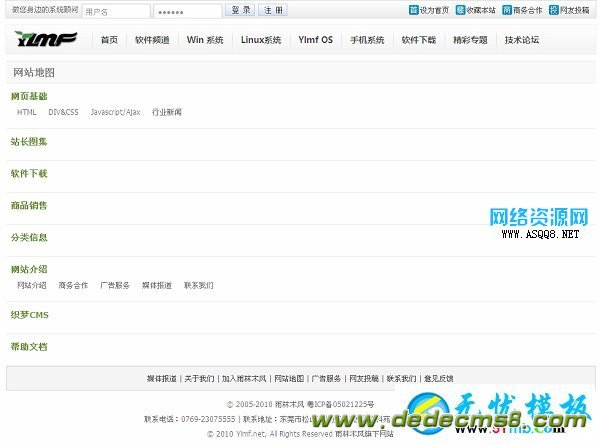Click the 用户名 username input field
Image resolution: width=600 pixels, height=447 pixels.
pyautogui.click(x=116, y=11)
